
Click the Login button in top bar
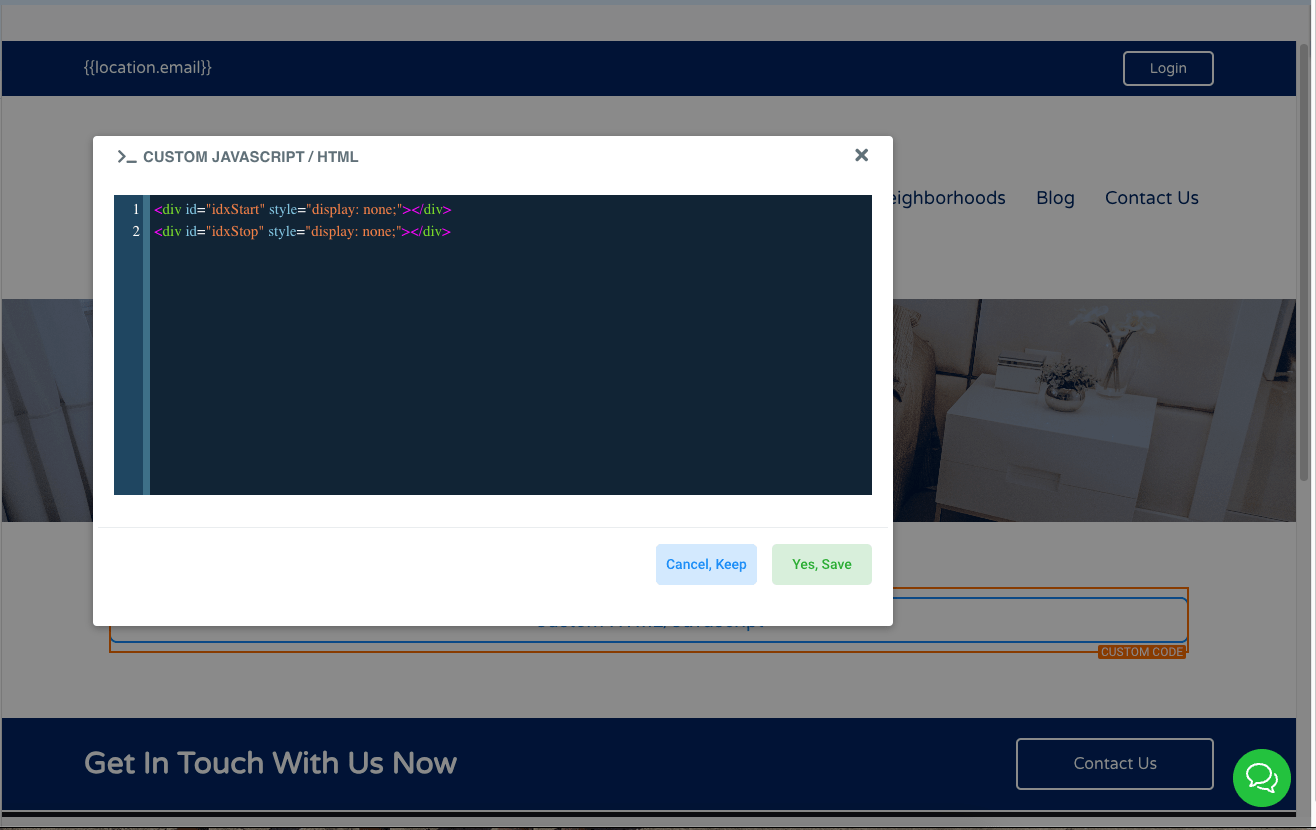[x=1167, y=68]
